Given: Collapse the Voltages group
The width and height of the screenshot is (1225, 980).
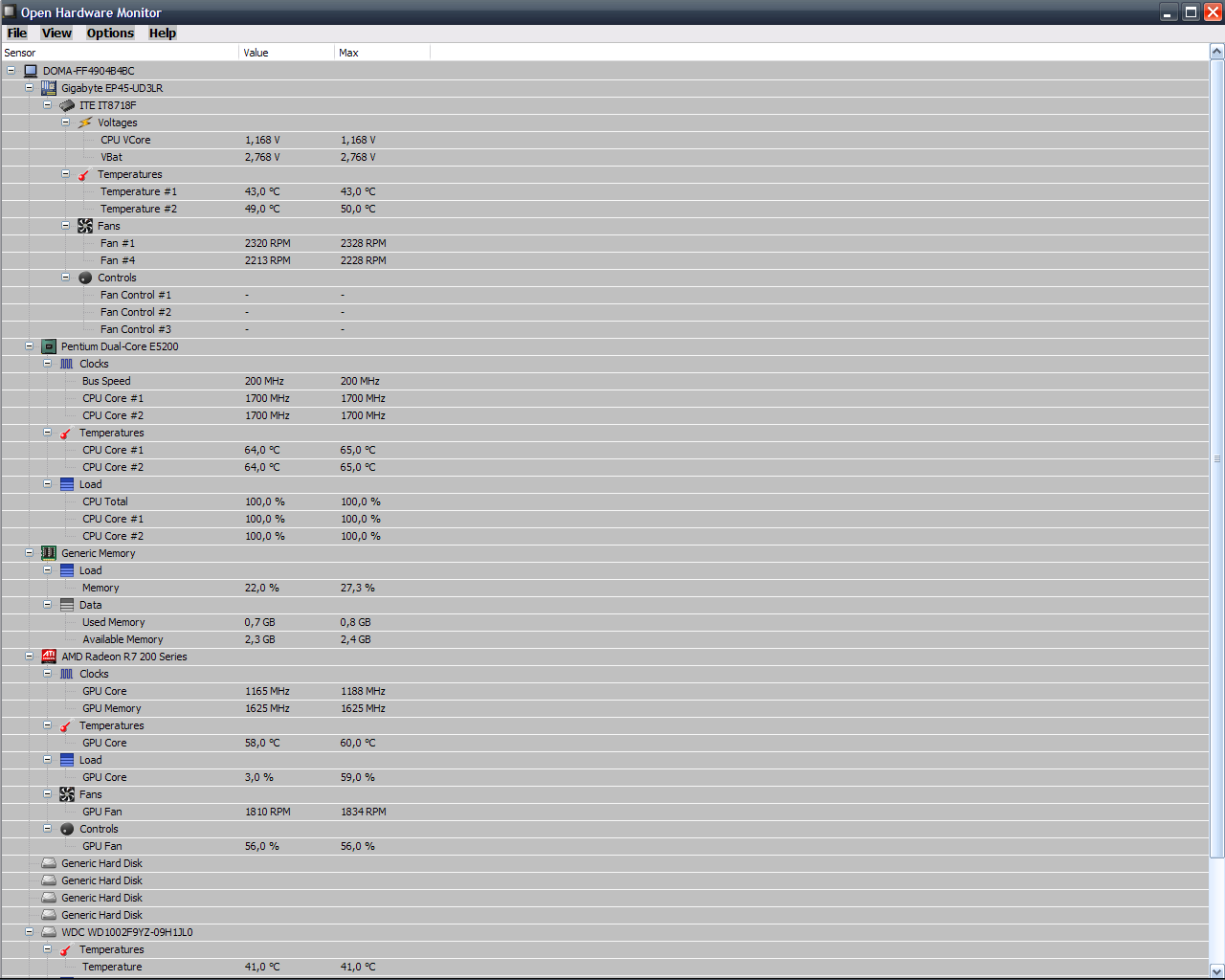Looking at the screenshot, I should pyautogui.click(x=66, y=122).
